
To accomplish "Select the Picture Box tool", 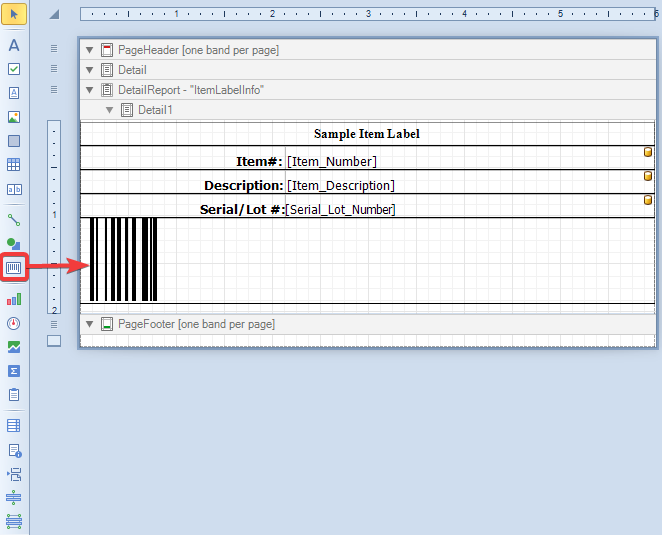I will pyautogui.click(x=14, y=117).
